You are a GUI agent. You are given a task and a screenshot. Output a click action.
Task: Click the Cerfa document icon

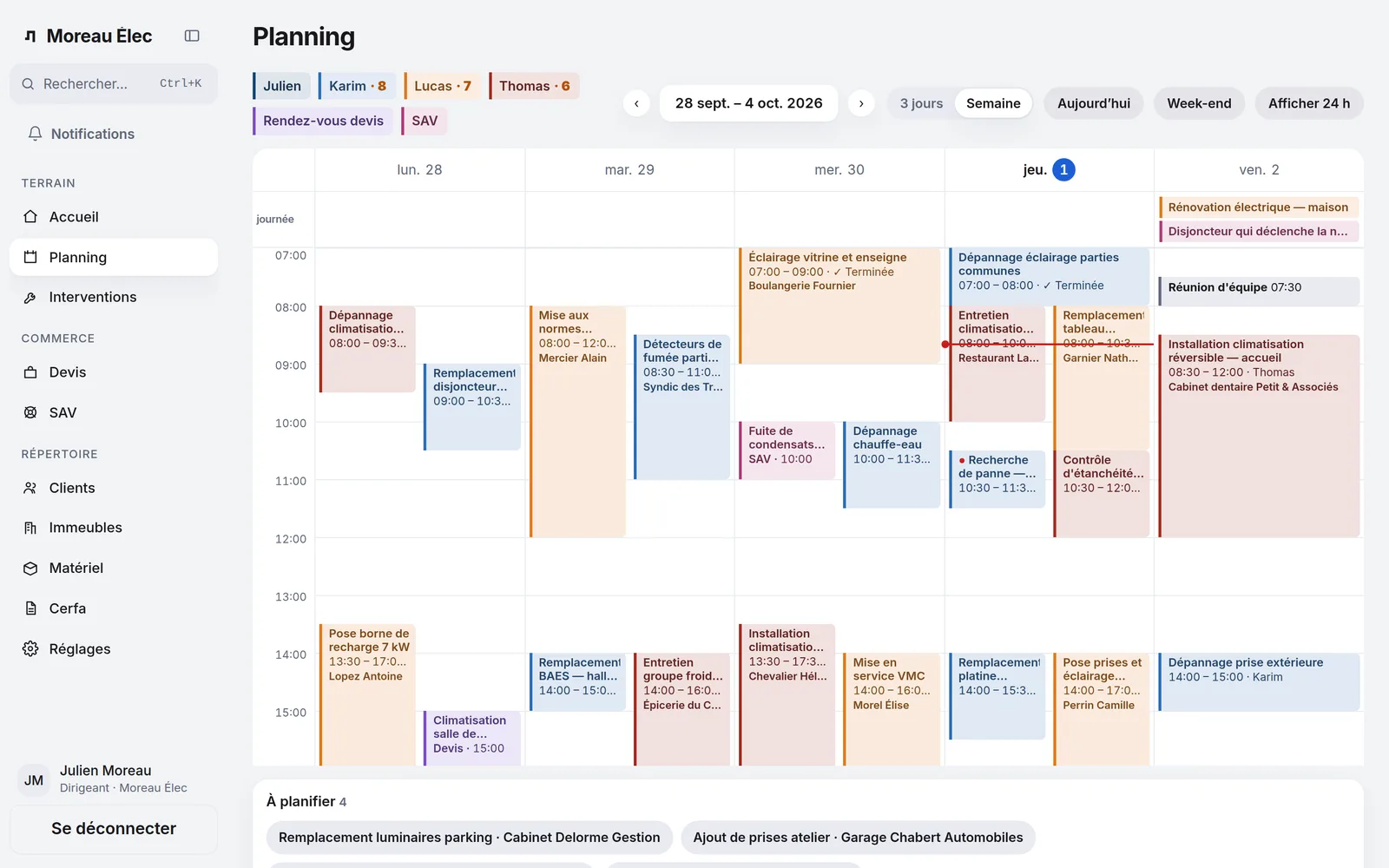click(x=30, y=608)
